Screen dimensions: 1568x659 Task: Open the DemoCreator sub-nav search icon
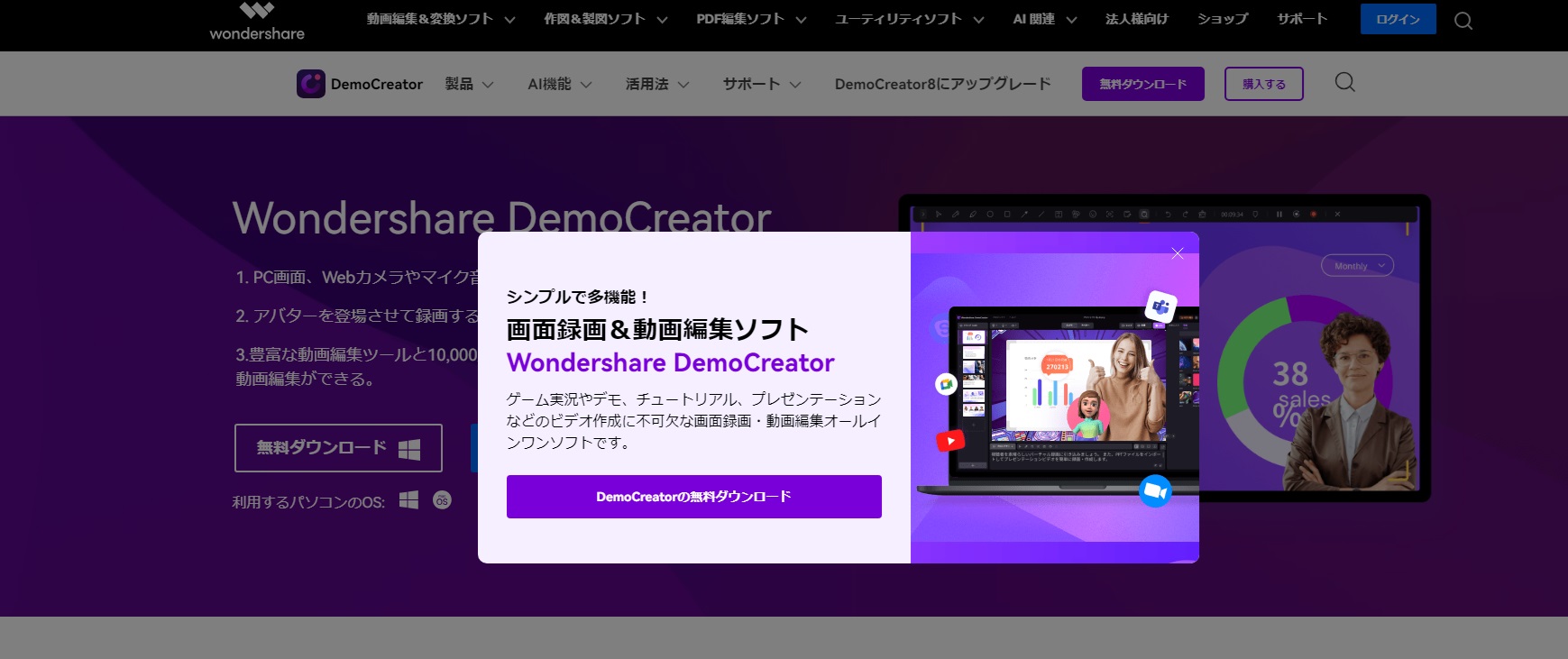pos(1344,83)
